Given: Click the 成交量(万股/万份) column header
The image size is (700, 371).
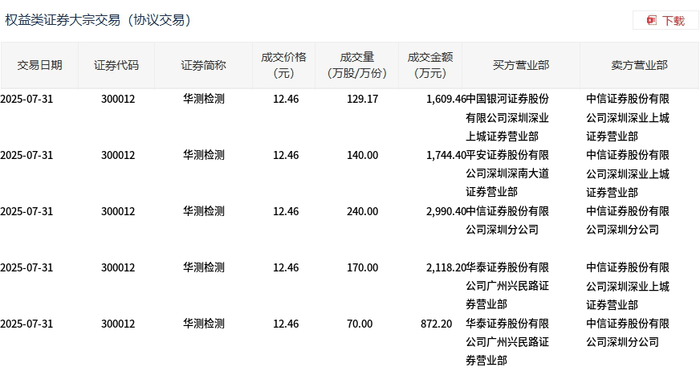Looking at the screenshot, I should click(x=357, y=66).
